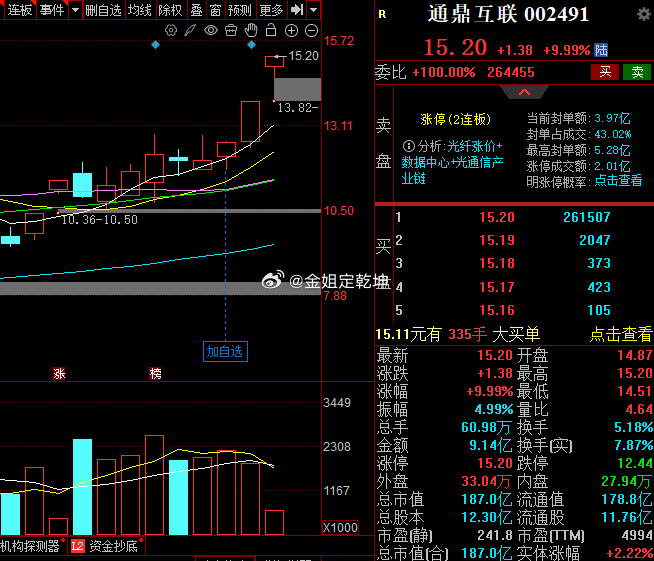Open the toolbox briefcase icon
The width and height of the screenshot is (654, 561).
point(231,30)
